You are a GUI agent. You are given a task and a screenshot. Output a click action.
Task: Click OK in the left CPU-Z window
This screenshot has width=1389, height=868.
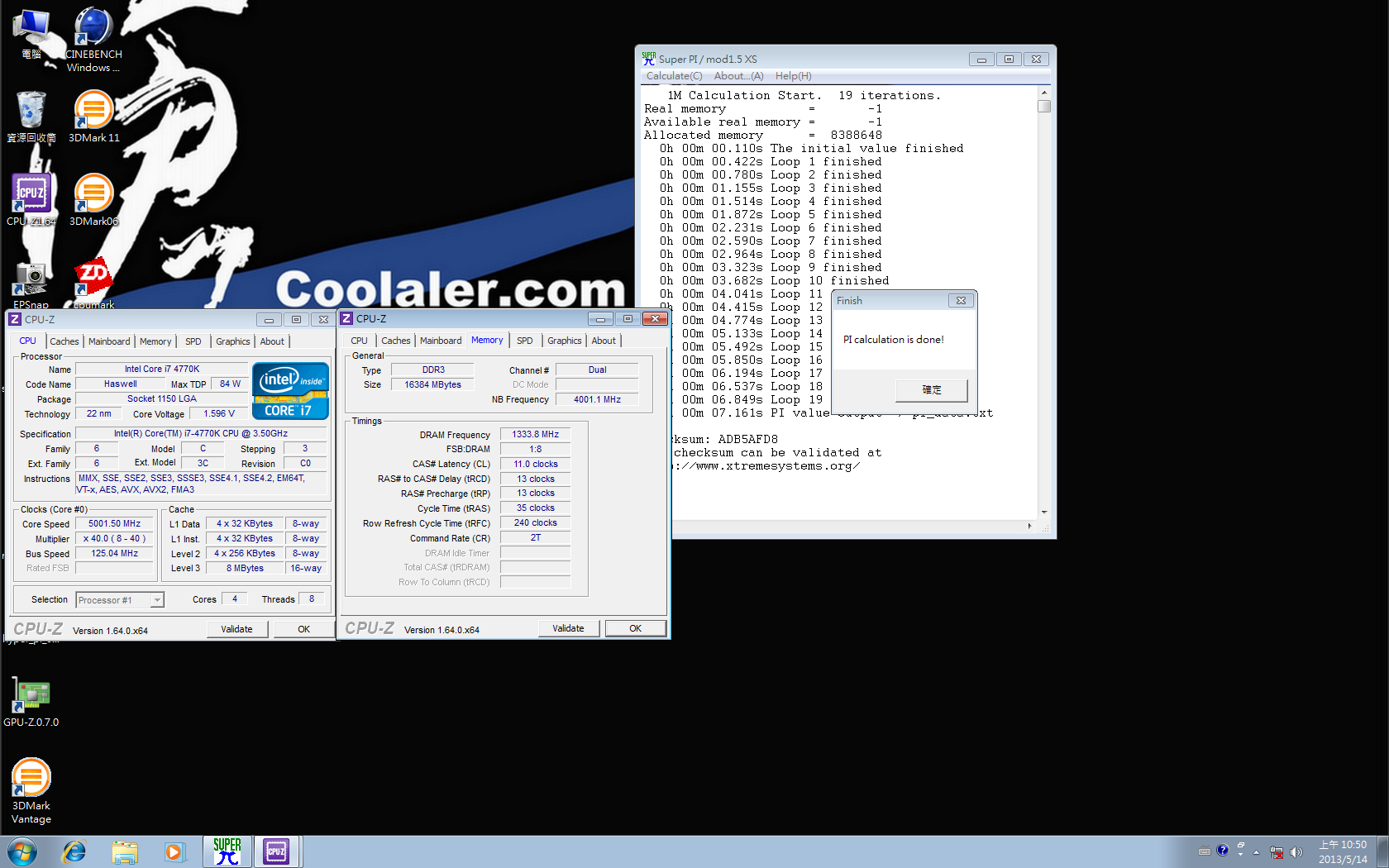tap(304, 629)
